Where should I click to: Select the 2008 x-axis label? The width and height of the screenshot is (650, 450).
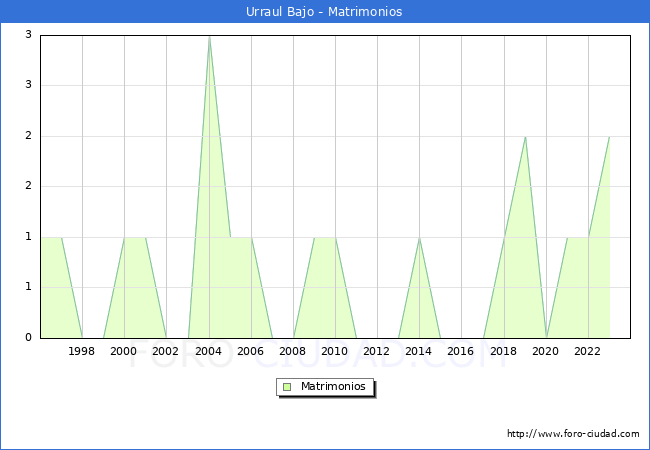pos(293,351)
